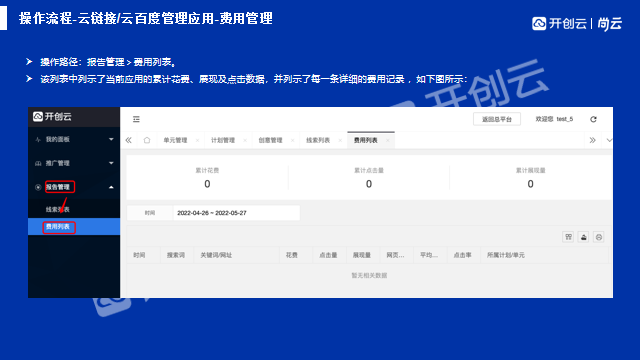Switch to the 单元管理 tab
The height and width of the screenshot is (360, 640).
pyautogui.click(x=176, y=140)
